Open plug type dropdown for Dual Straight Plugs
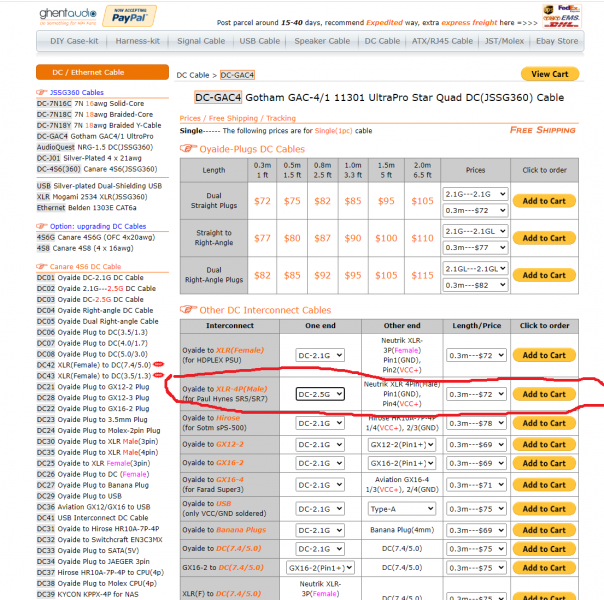604x600 pixels. (475, 194)
